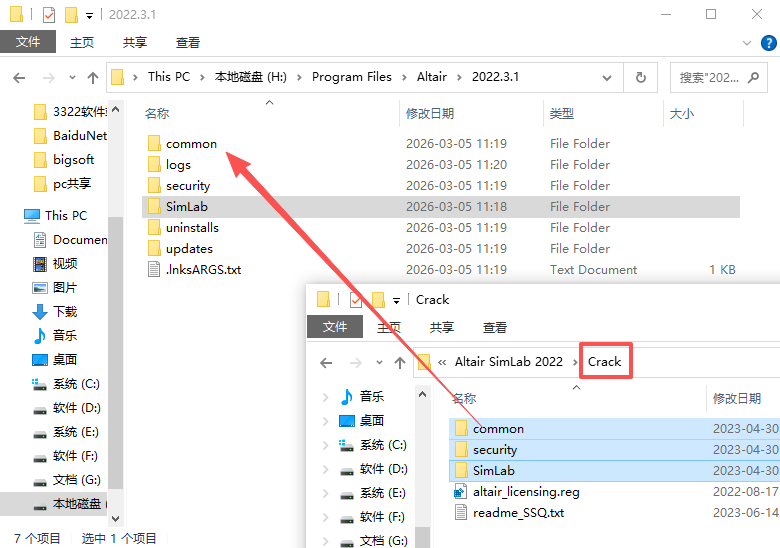780x548 pixels.
Task: Click the properties checkmark quick access icon
Action: click(49, 15)
